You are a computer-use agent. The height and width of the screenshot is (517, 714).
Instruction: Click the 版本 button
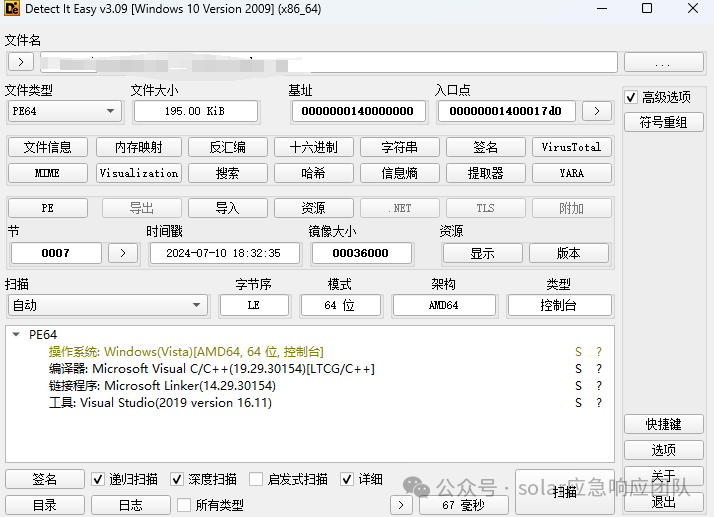pyautogui.click(x=569, y=253)
